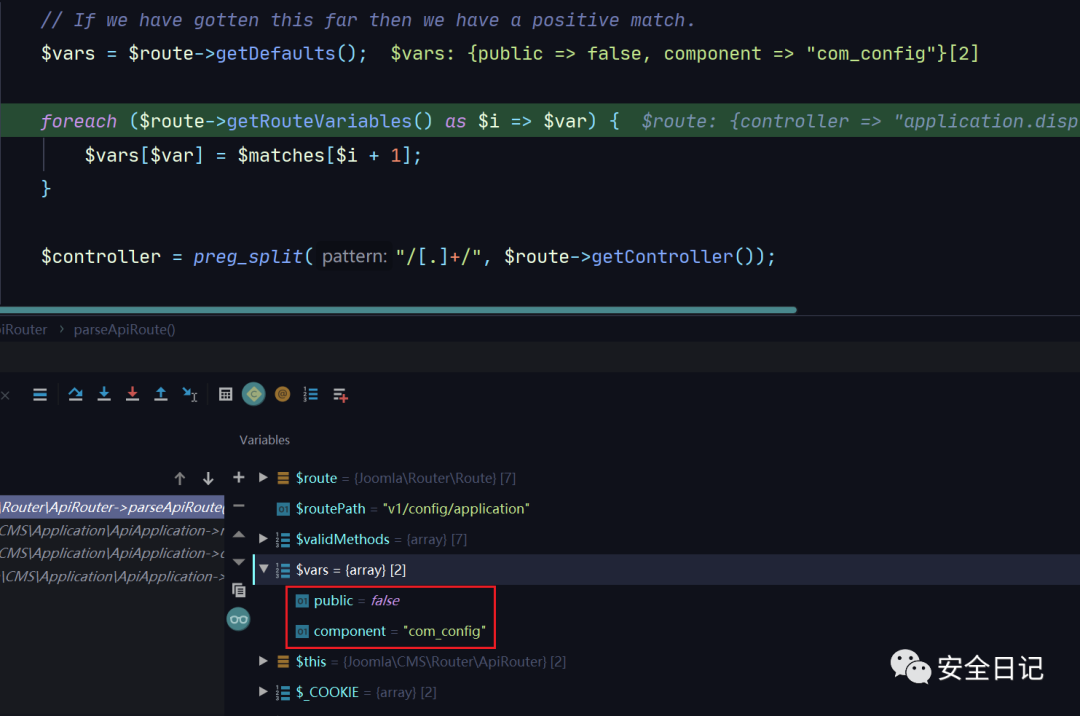Collapse the $vars array node

tap(263, 570)
